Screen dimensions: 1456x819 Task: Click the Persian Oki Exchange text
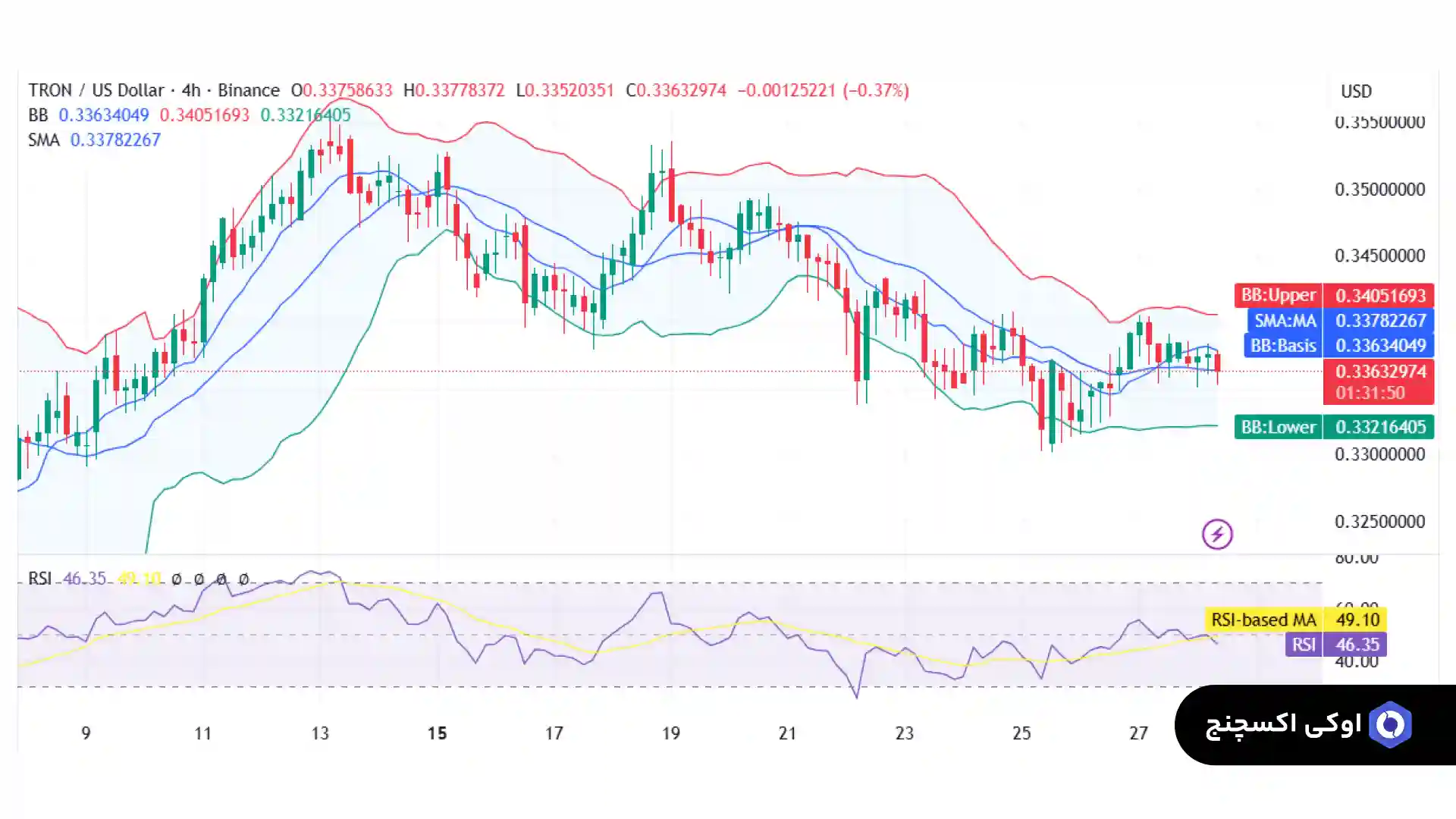point(1283,725)
